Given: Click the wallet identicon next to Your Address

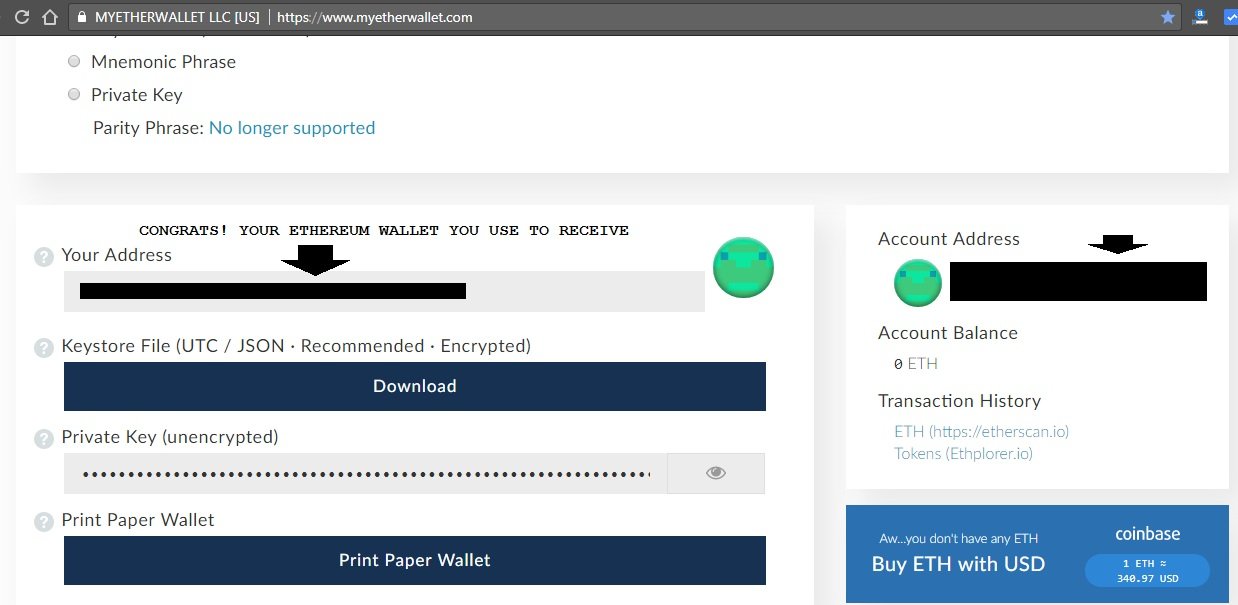Looking at the screenshot, I should [x=743, y=267].
